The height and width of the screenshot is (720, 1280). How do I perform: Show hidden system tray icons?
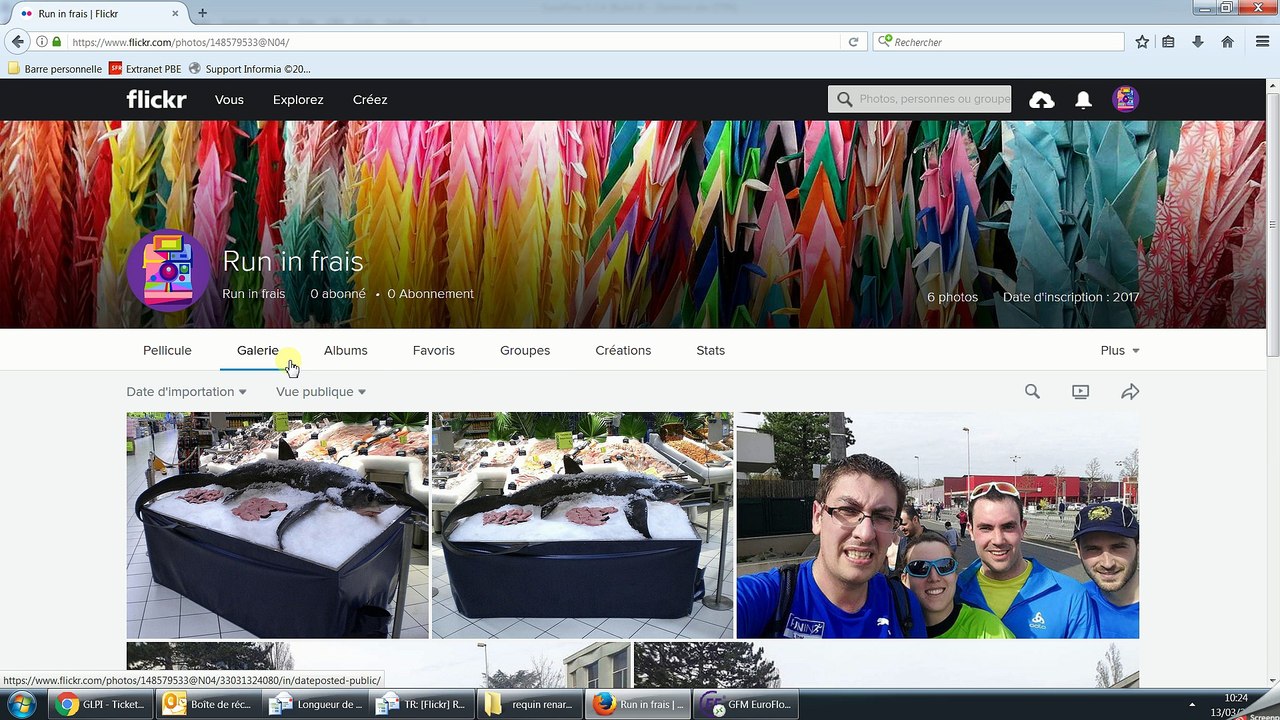(1192, 704)
